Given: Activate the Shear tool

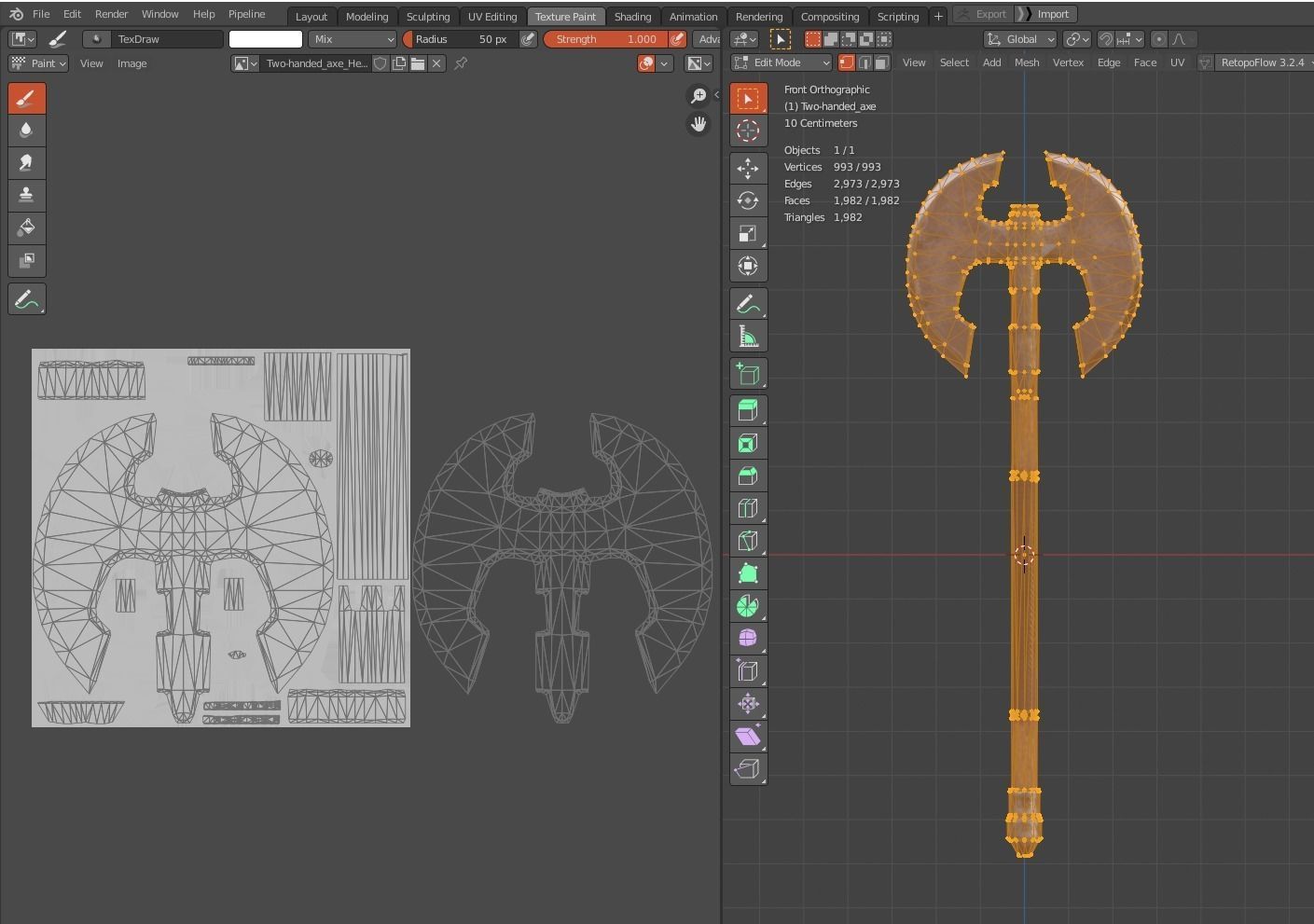Looking at the screenshot, I should (748, 737).
